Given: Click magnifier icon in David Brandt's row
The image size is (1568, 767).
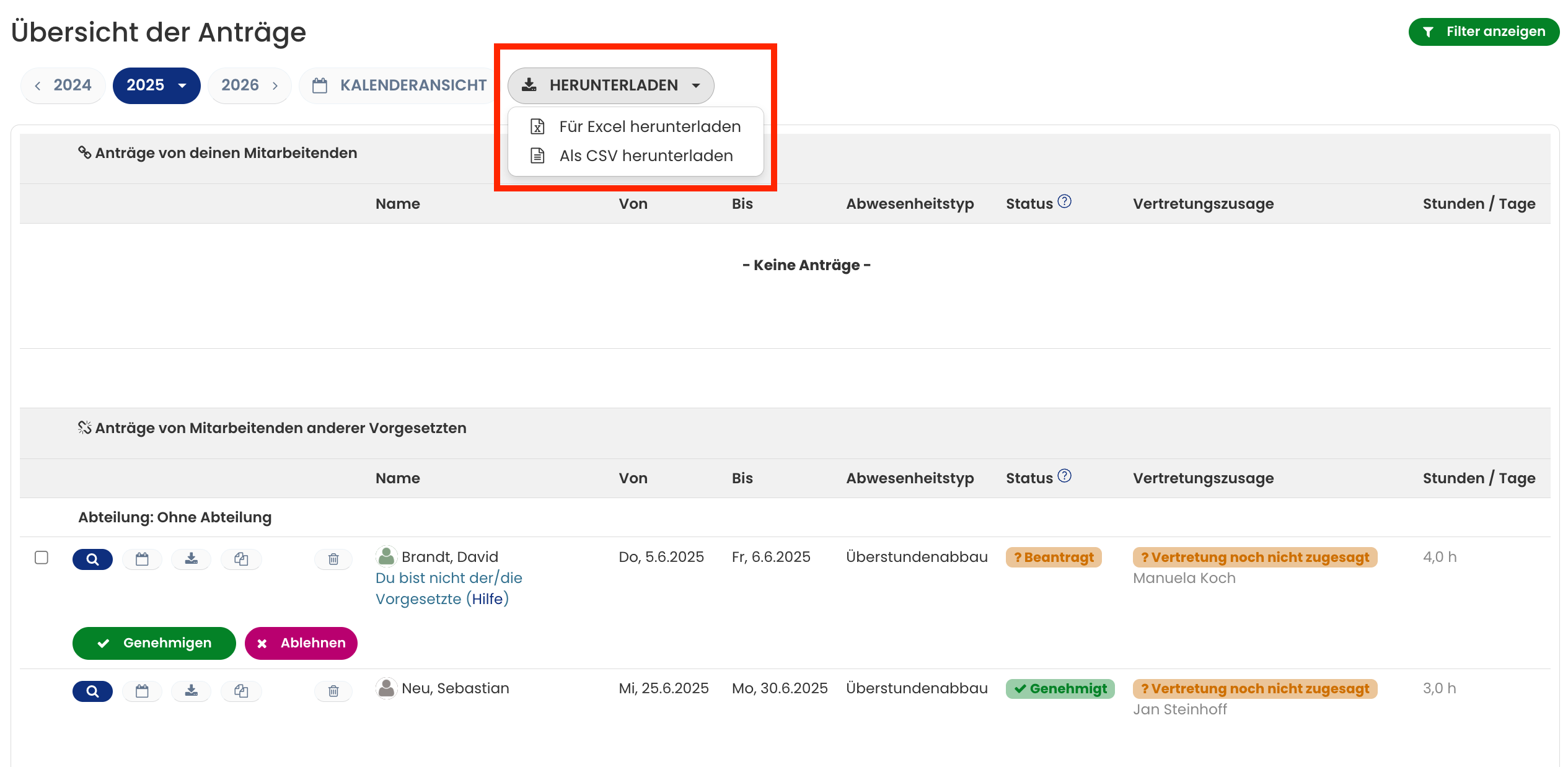Looking at the screenshot, I should click(92, 559).
